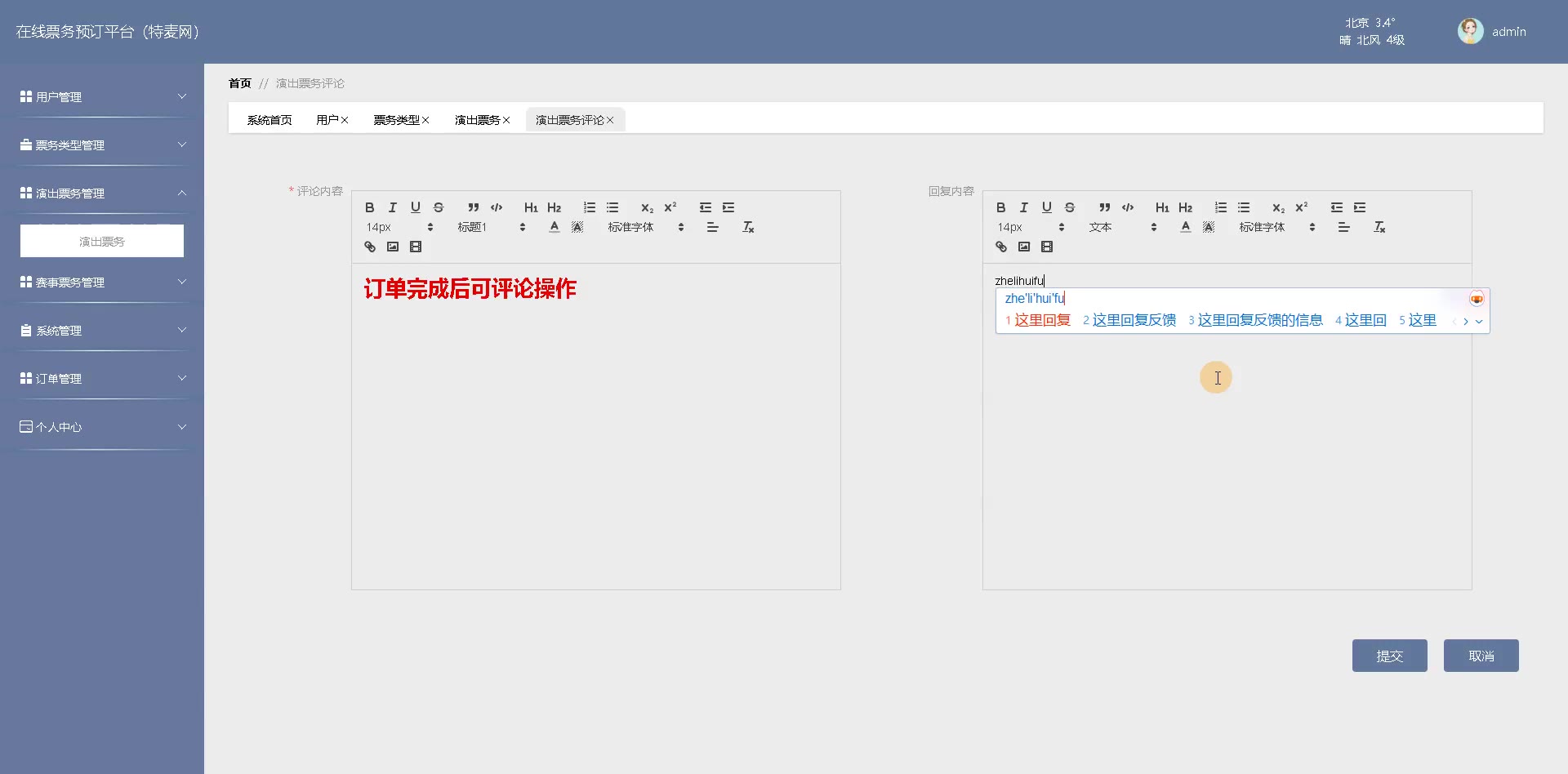
Task: Open 标准字体 font dropdown in comment editor
Action: pyautogui.click(x=646, y=227)
